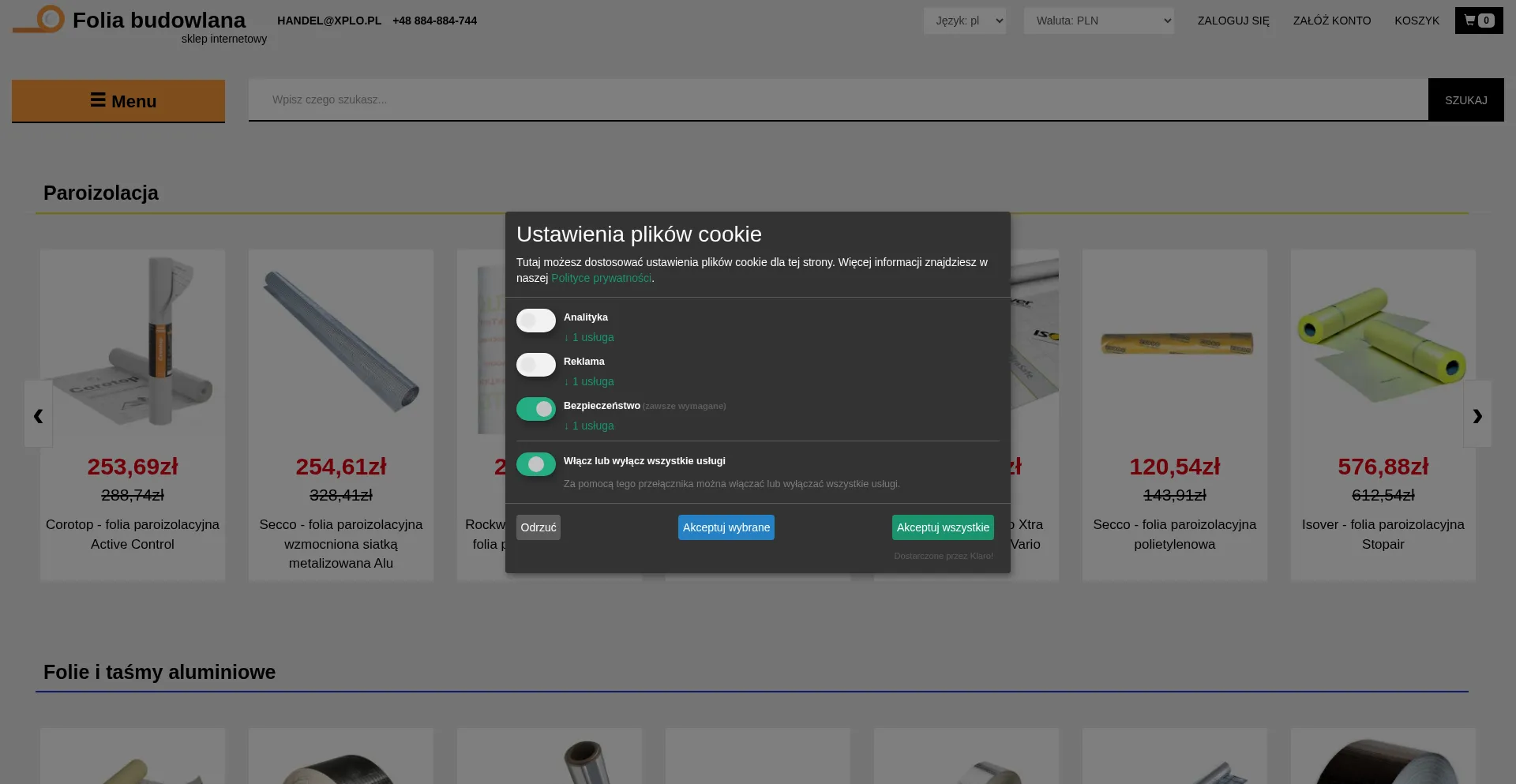Click the price 253,69zł

pos(133,467)
